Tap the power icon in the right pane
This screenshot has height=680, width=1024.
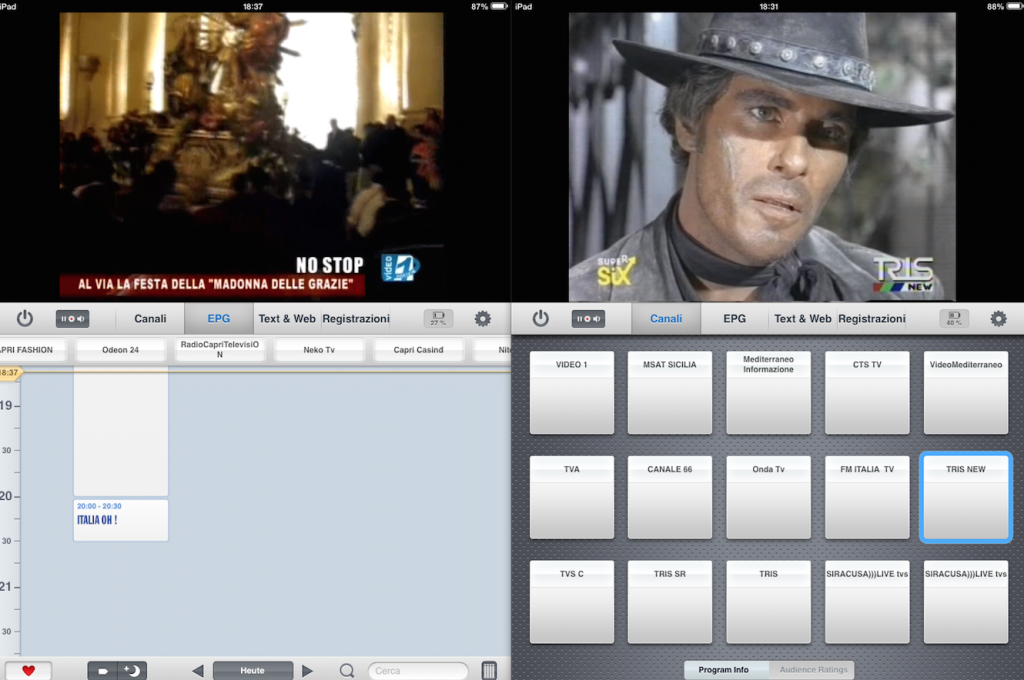coord(541,319)
